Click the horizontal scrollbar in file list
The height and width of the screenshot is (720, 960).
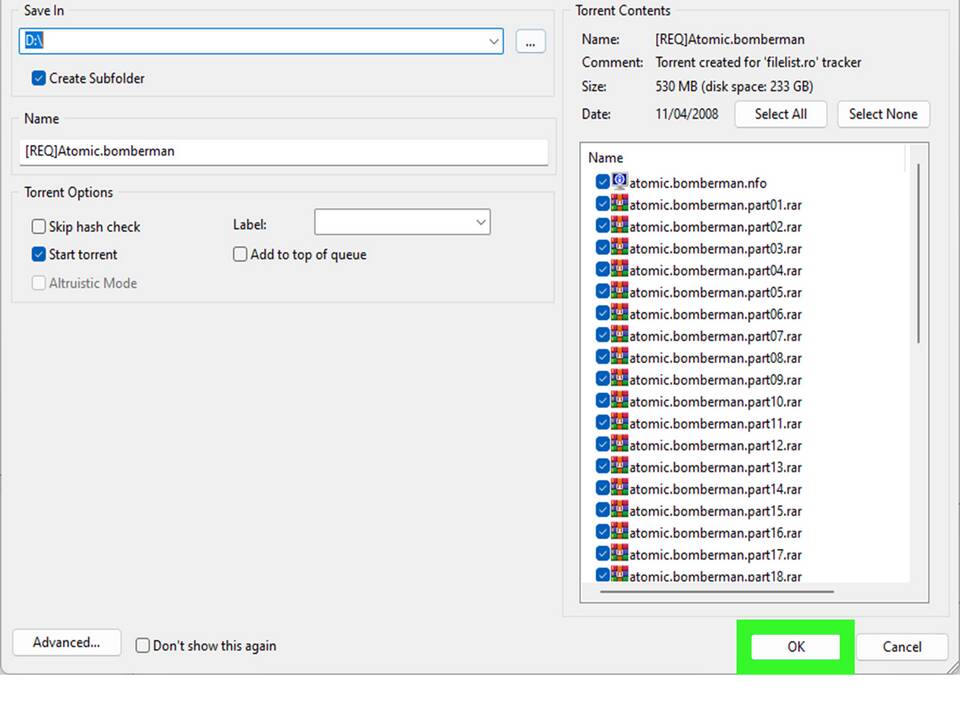click(717, 591)
